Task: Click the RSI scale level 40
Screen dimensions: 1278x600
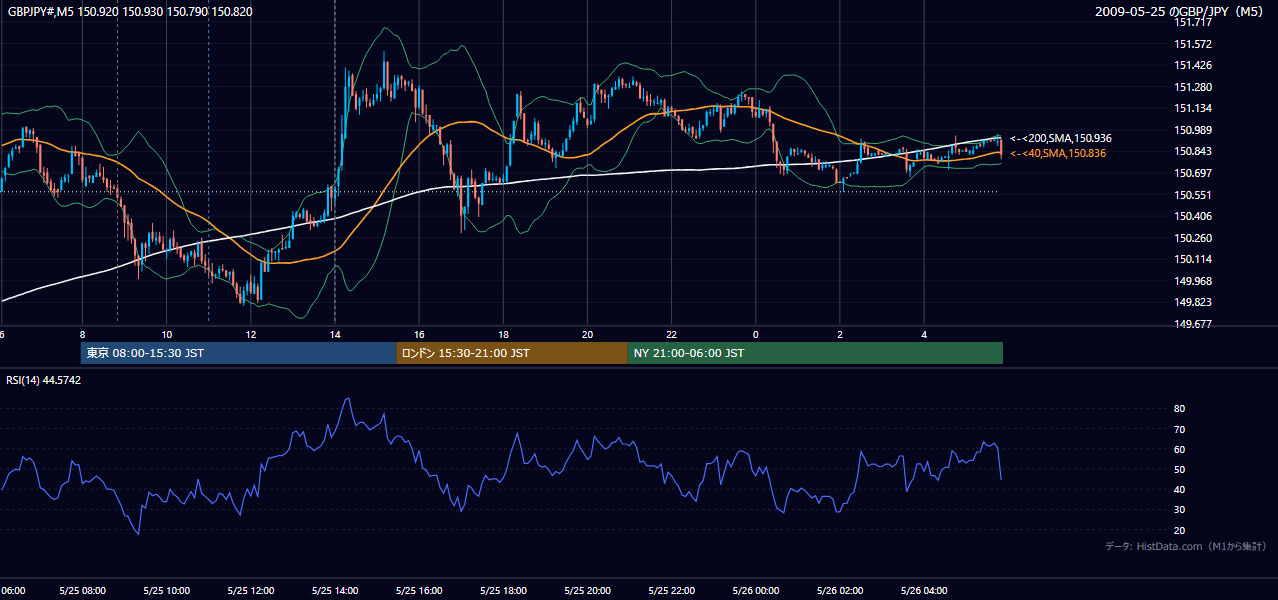Action: click(x=1179, y=489)
